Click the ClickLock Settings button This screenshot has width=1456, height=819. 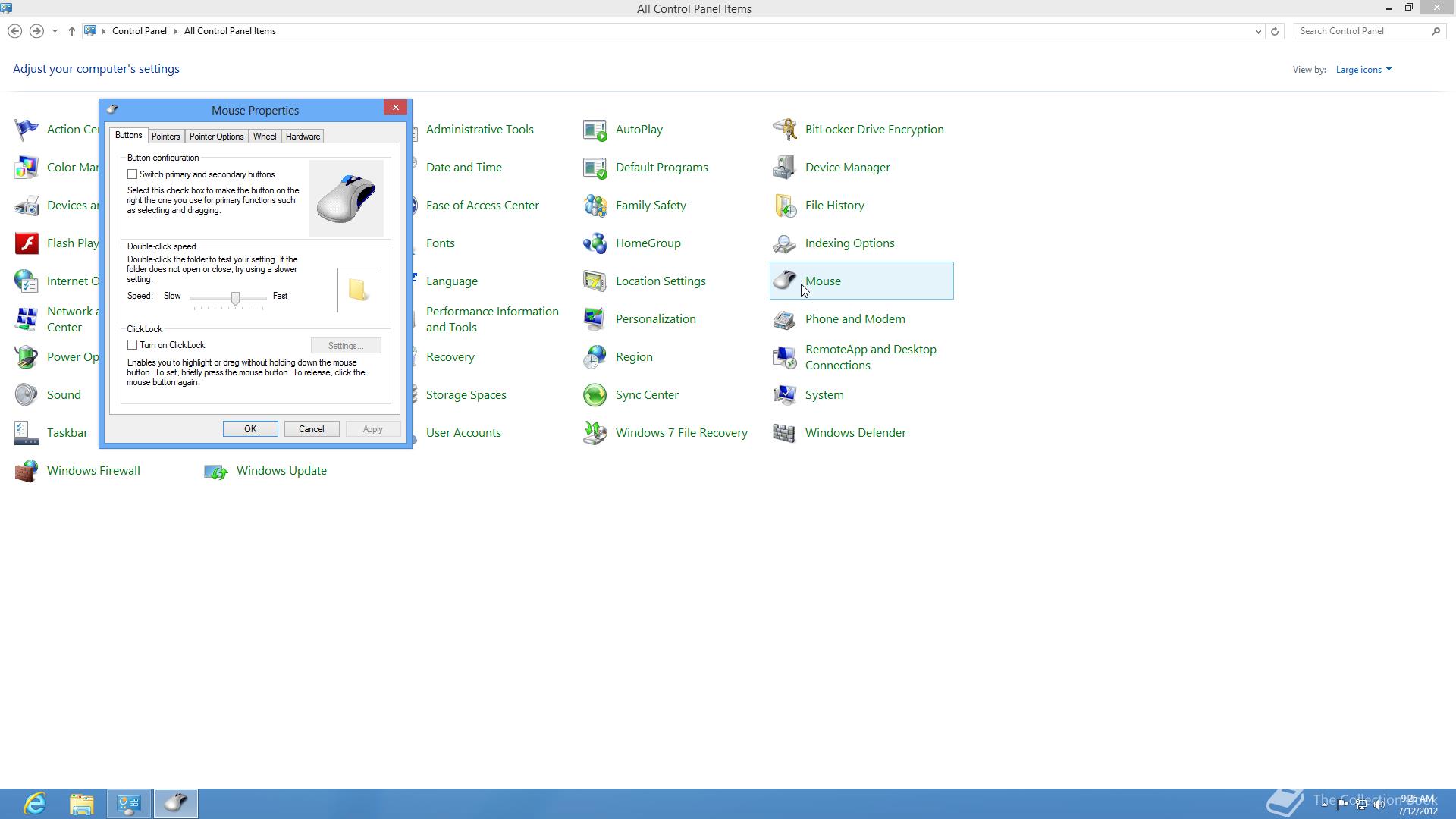coord(346,346)
